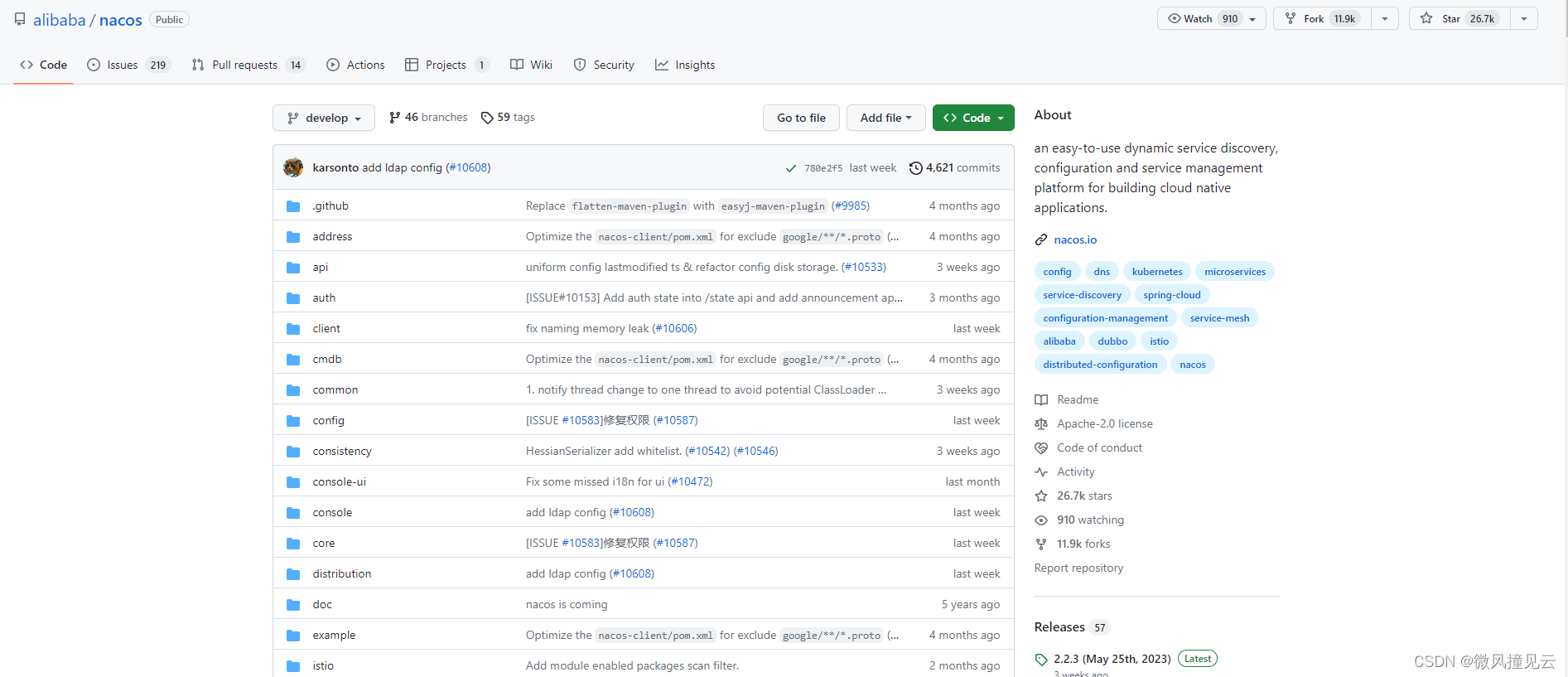Viewport: 1568px width, 677px height.
Task: Click the Readme book icon in About
Action: point(1041,400)
